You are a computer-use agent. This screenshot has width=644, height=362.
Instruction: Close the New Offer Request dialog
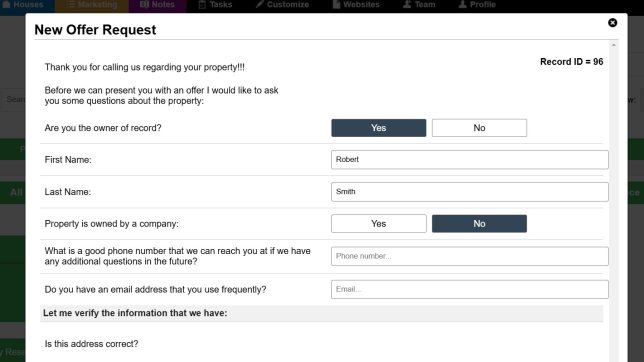point(612,23)
